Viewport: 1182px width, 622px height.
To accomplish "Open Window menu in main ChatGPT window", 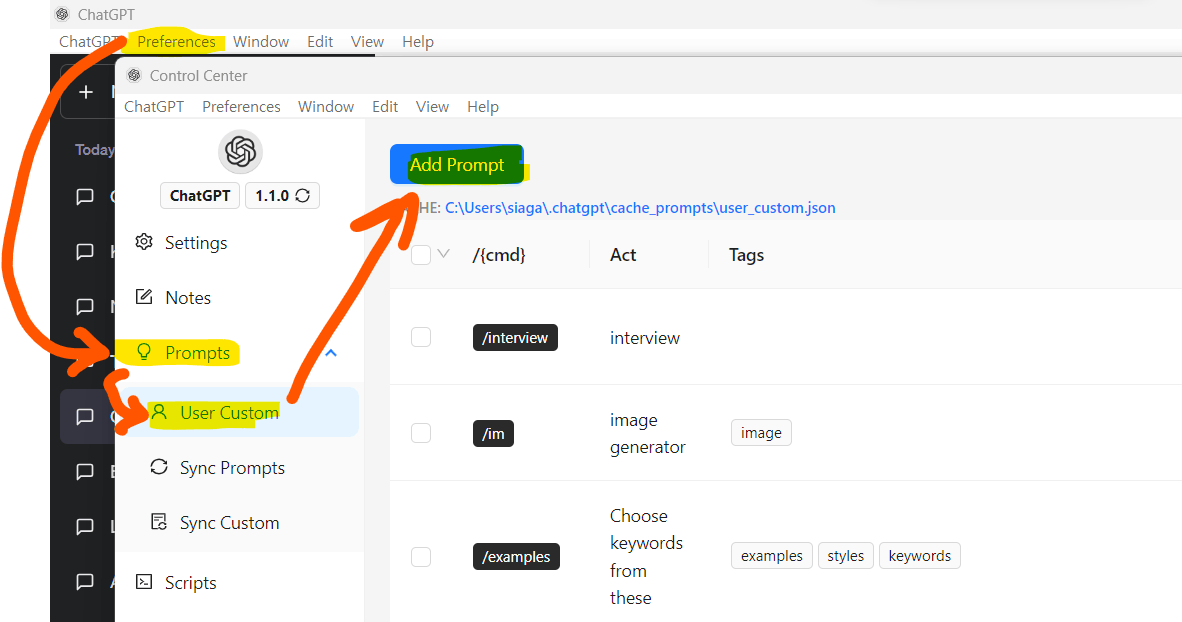I will coord(261,41).
